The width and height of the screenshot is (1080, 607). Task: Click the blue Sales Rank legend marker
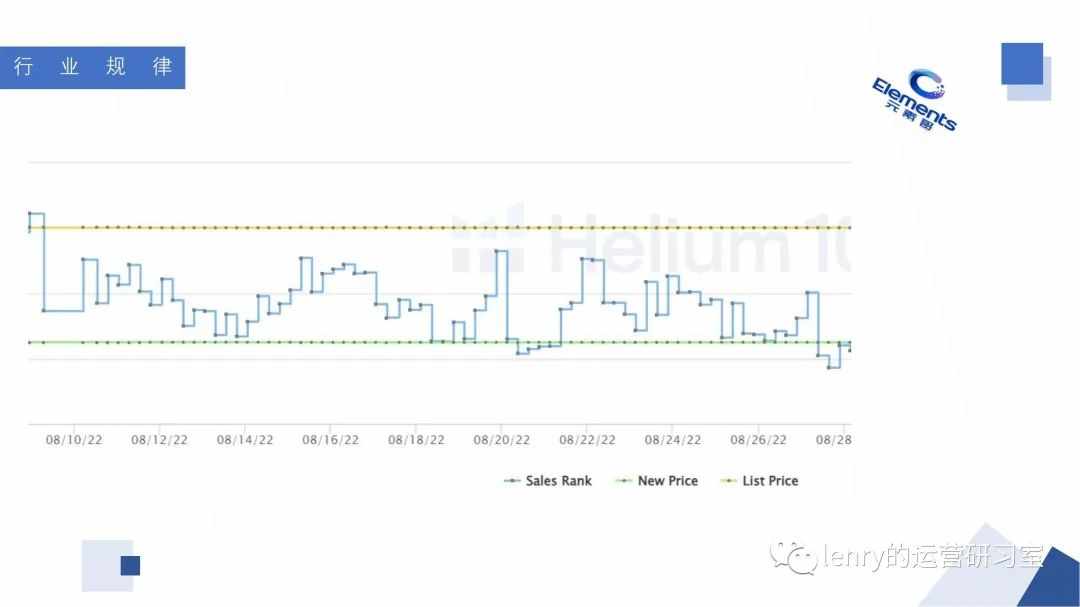(512, 481)
